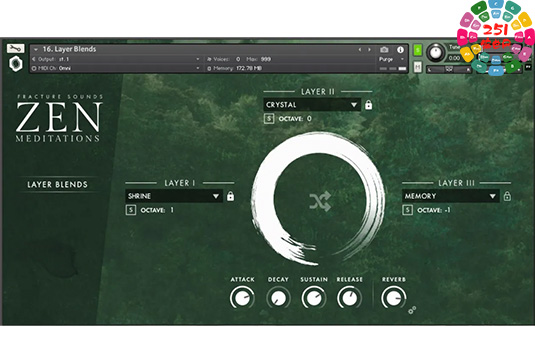Screen dimensions: 535x363
Task: Lock Layer III Memory selection
Action: coord(507,196)
